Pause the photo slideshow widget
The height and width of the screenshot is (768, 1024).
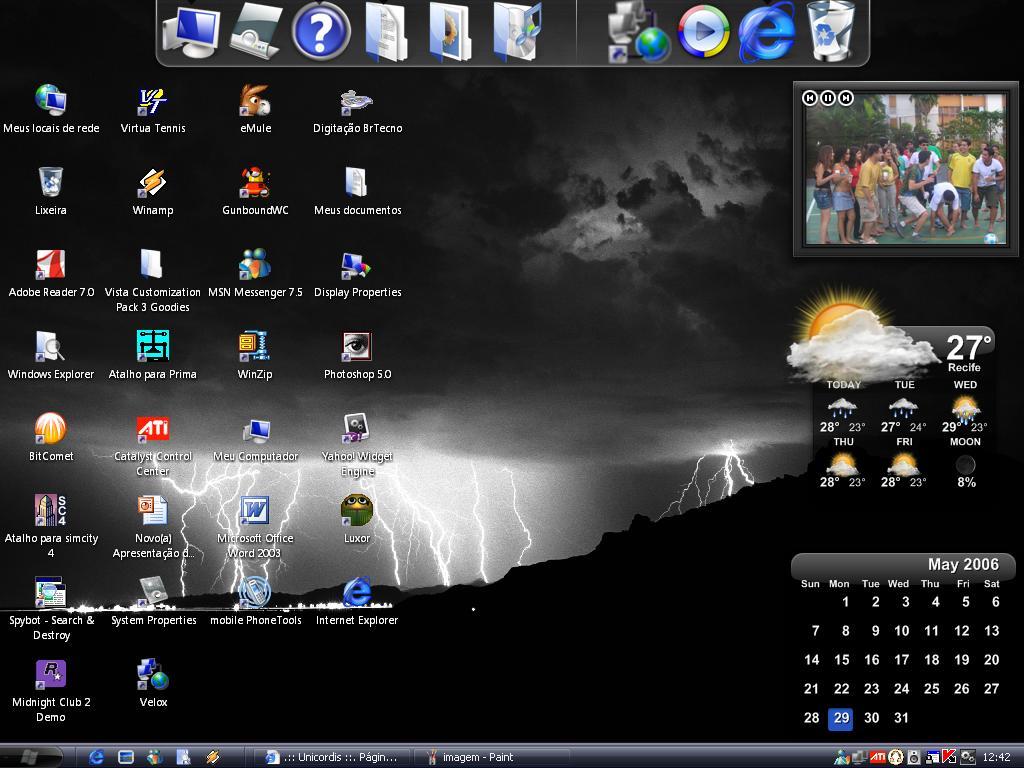[827, 98]
